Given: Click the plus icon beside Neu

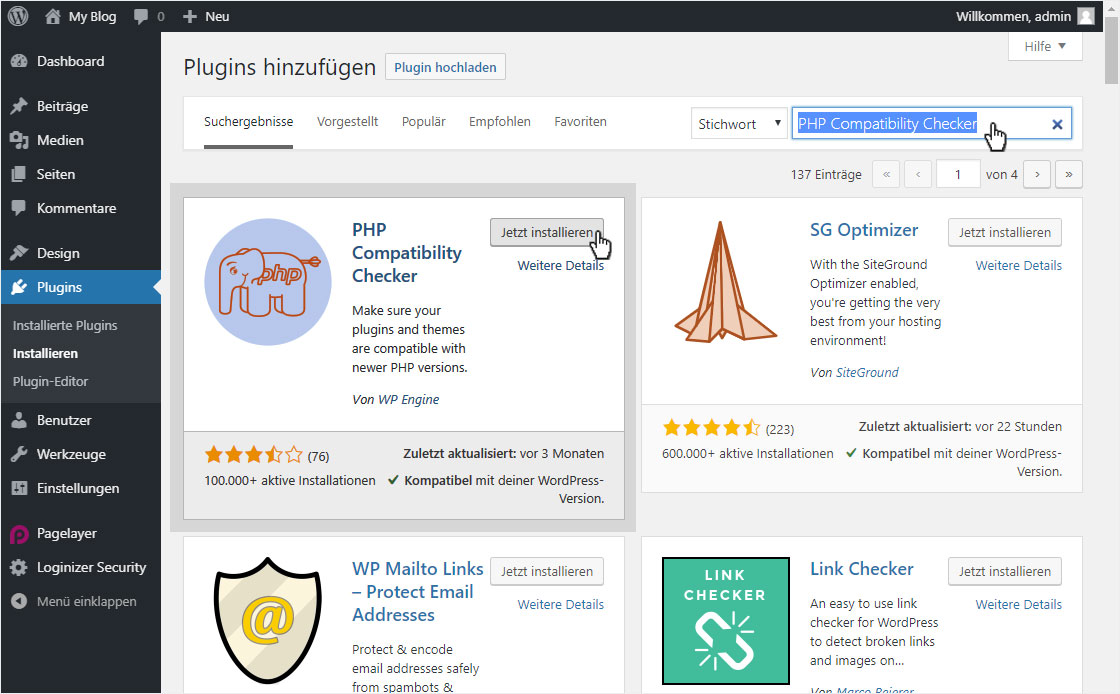Looking at the screenshot, I should (189, 16).
